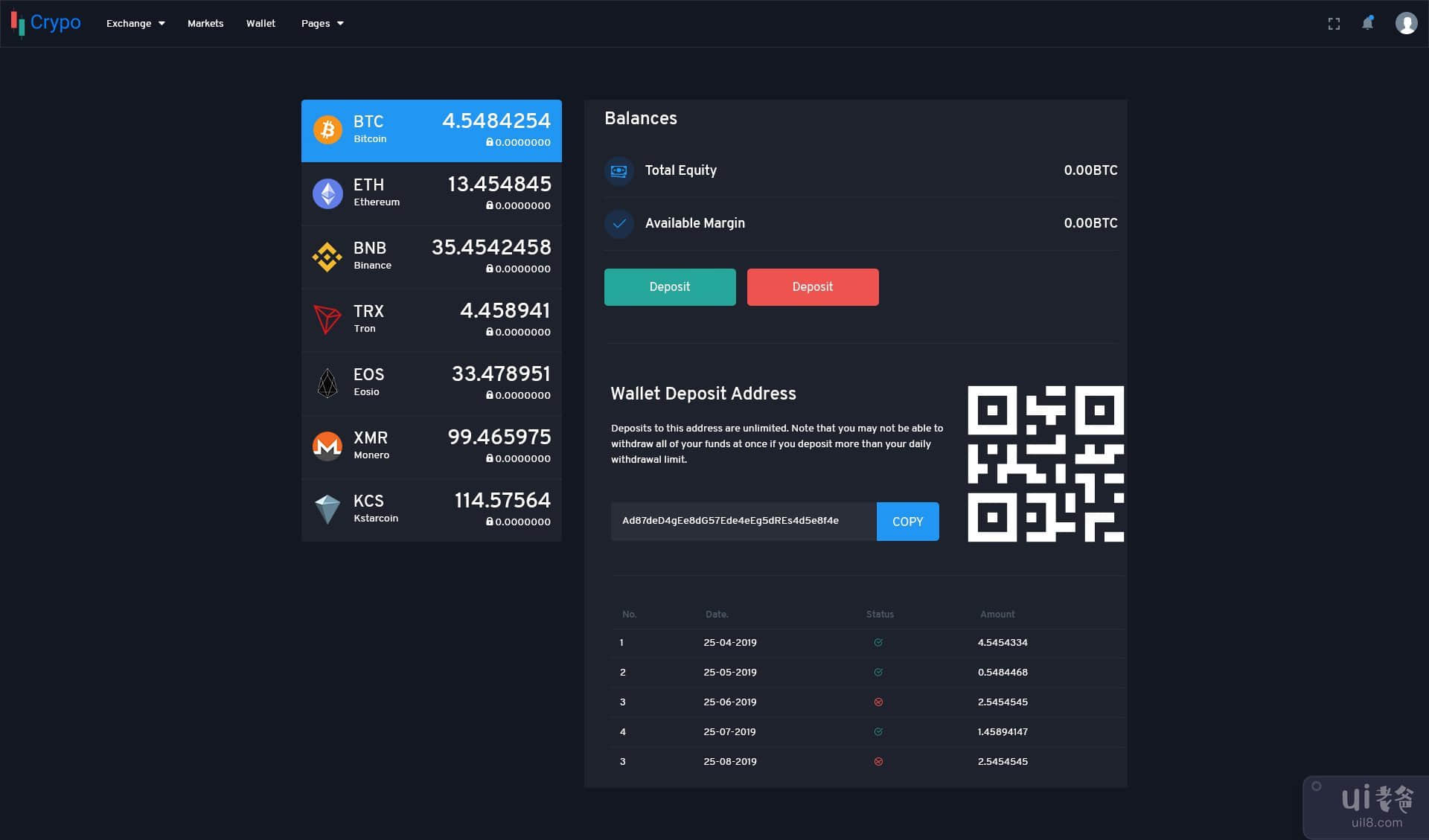The width and height of the screenshot is (1429, 840).
Task: Click success status icon for 25-04-2019
Action: click(x=878, y=642)
